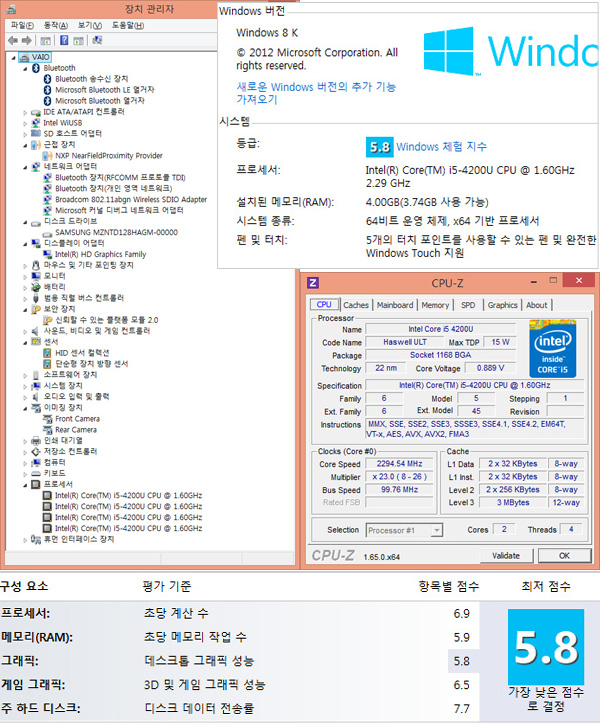Click the action pane toolbar icon after Help
The image size is (600, 727).
[x=78, y=41]
